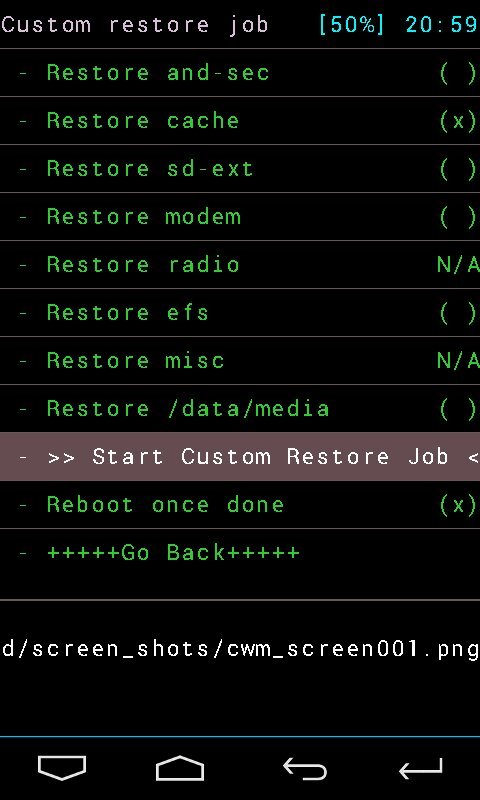
Task: Select the Restore radio menu entry
Action: click(240, 265)
